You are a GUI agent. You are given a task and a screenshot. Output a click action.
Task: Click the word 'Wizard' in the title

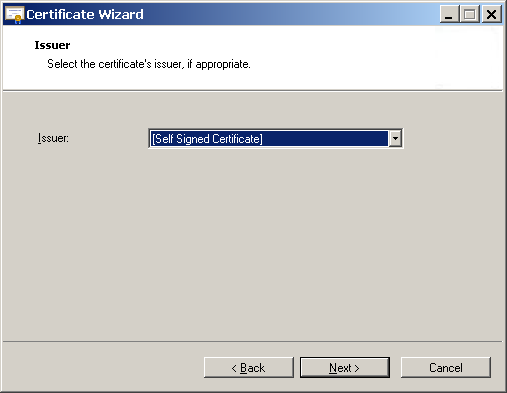(121, 14)
